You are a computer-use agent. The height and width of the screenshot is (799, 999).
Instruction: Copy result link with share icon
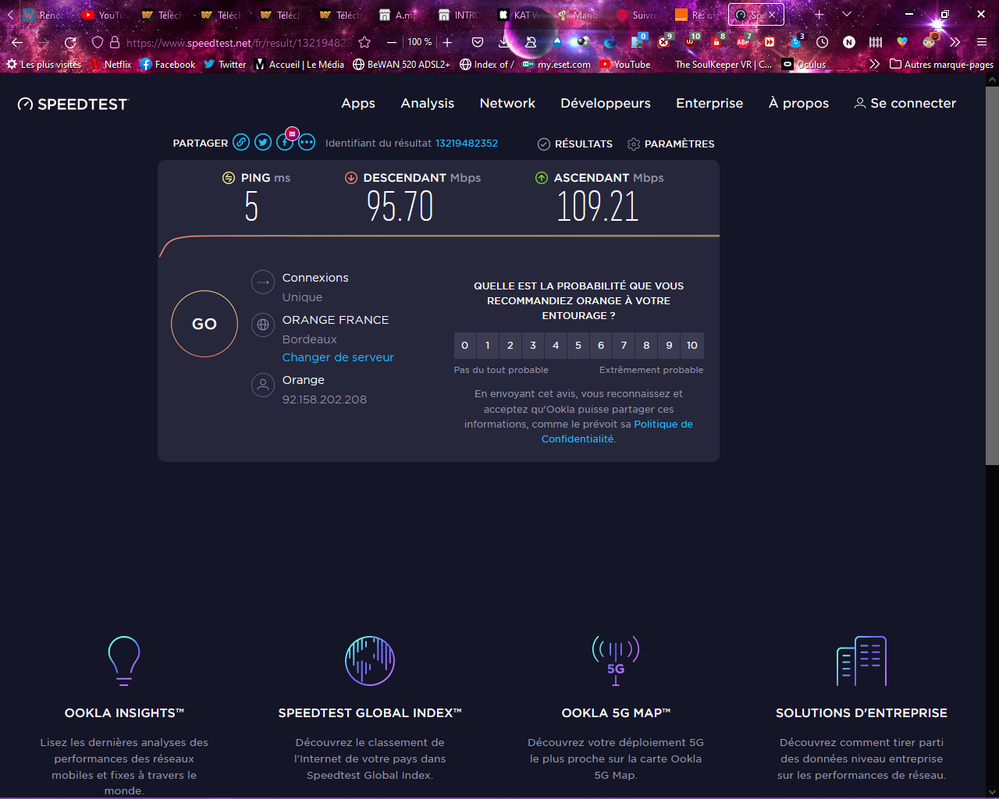click(241, 143)
